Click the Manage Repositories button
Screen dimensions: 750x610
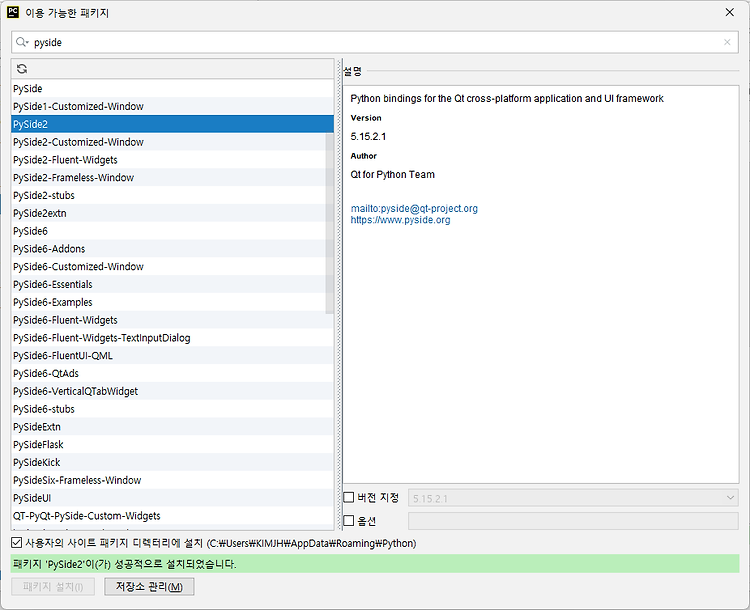pos(149,587)
